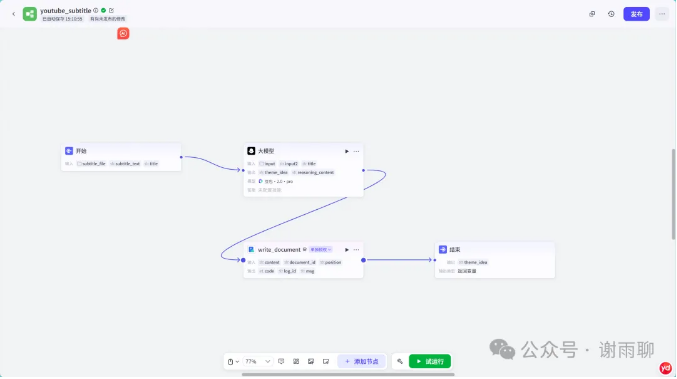This screenshot has height=379, width=677.
Task: Click theme_idea output on the 结束 node
Action: (473, 262)
